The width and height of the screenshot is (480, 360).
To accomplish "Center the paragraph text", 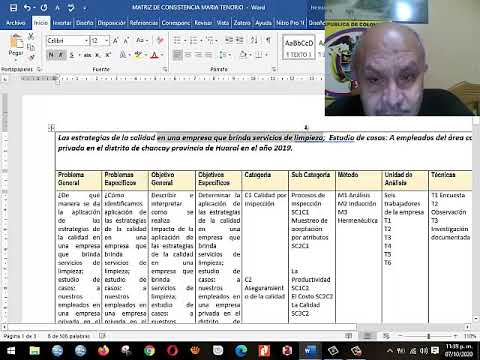I will click(x=188, y=54).
